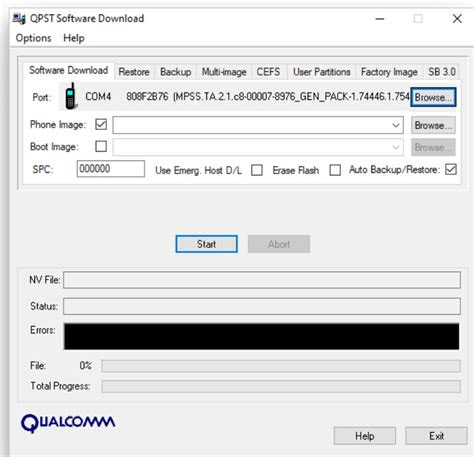Screen dimensions: 474x457
Task: Close the QPST Software Download window
Action: 457,19
